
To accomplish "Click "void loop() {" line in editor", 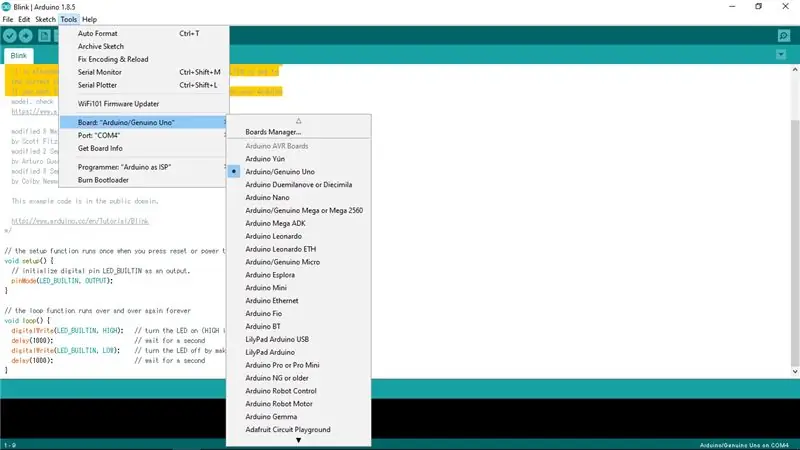I will (27, 320).
